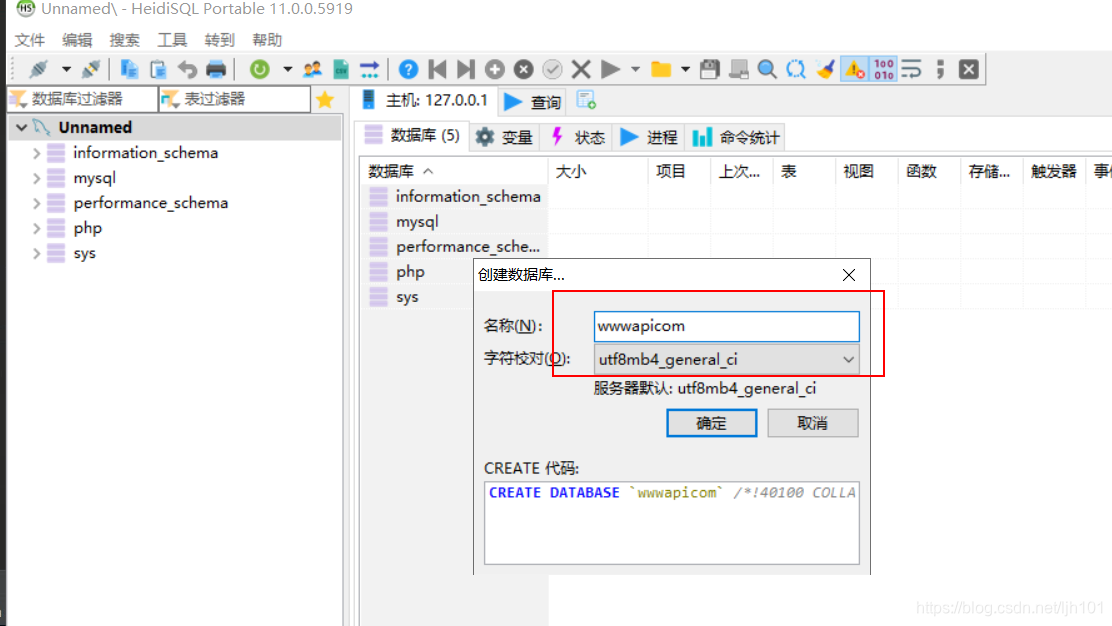The height and width of the screenshot is (626, 1112).
Task: Open the blue help question icon
Action: coord(408,69)
